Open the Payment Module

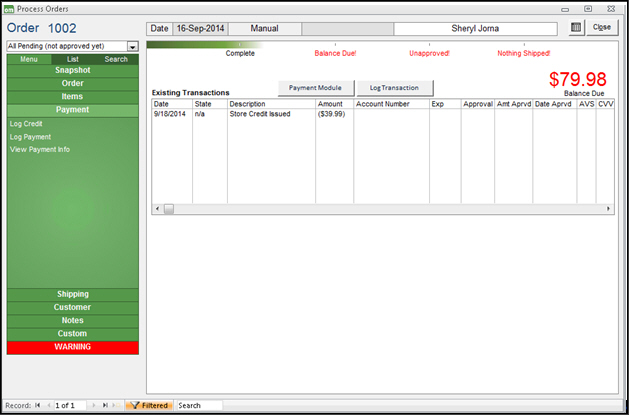[x=316, y=88]
